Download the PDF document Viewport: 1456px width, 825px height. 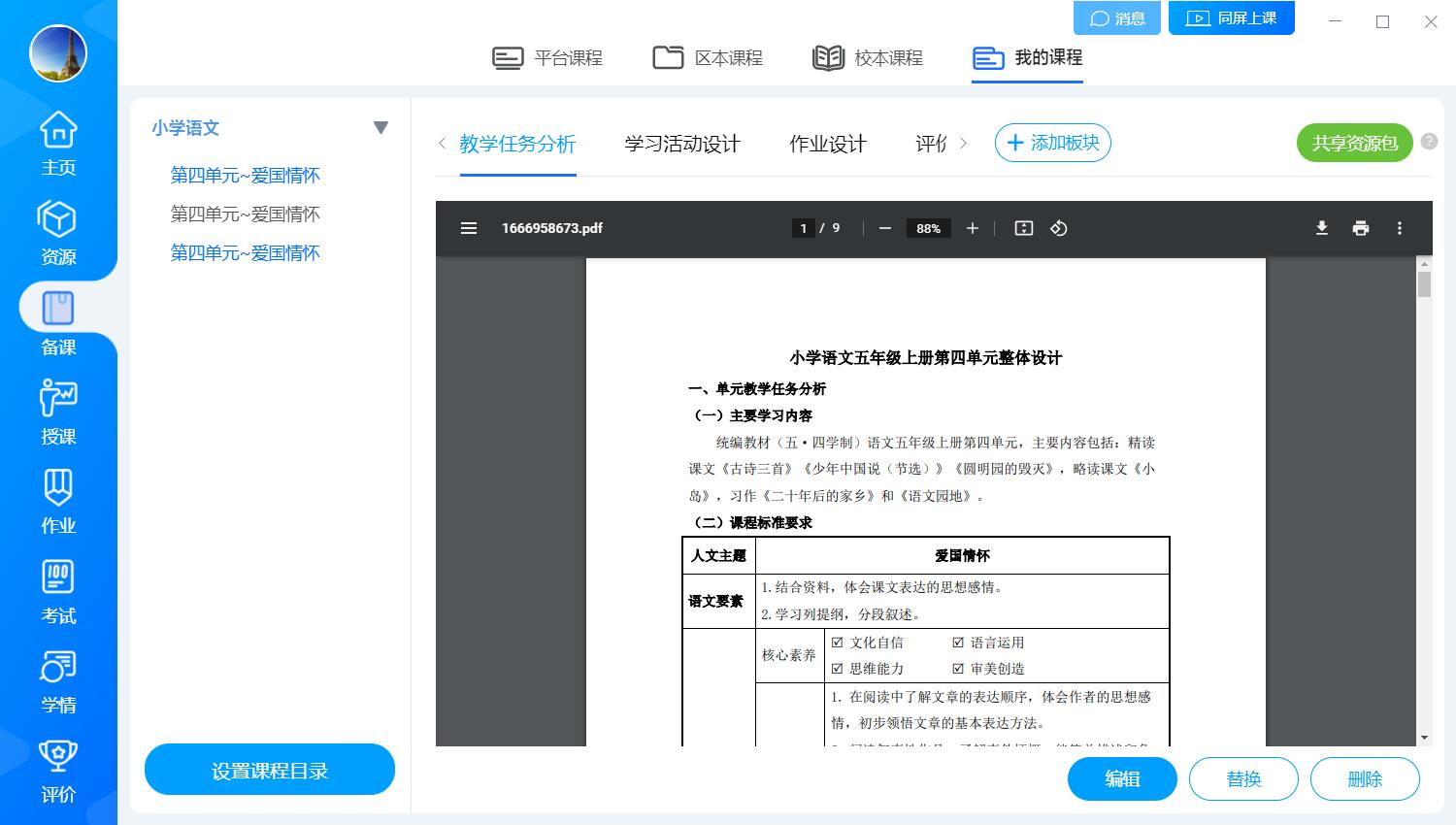coord(1321,228)
